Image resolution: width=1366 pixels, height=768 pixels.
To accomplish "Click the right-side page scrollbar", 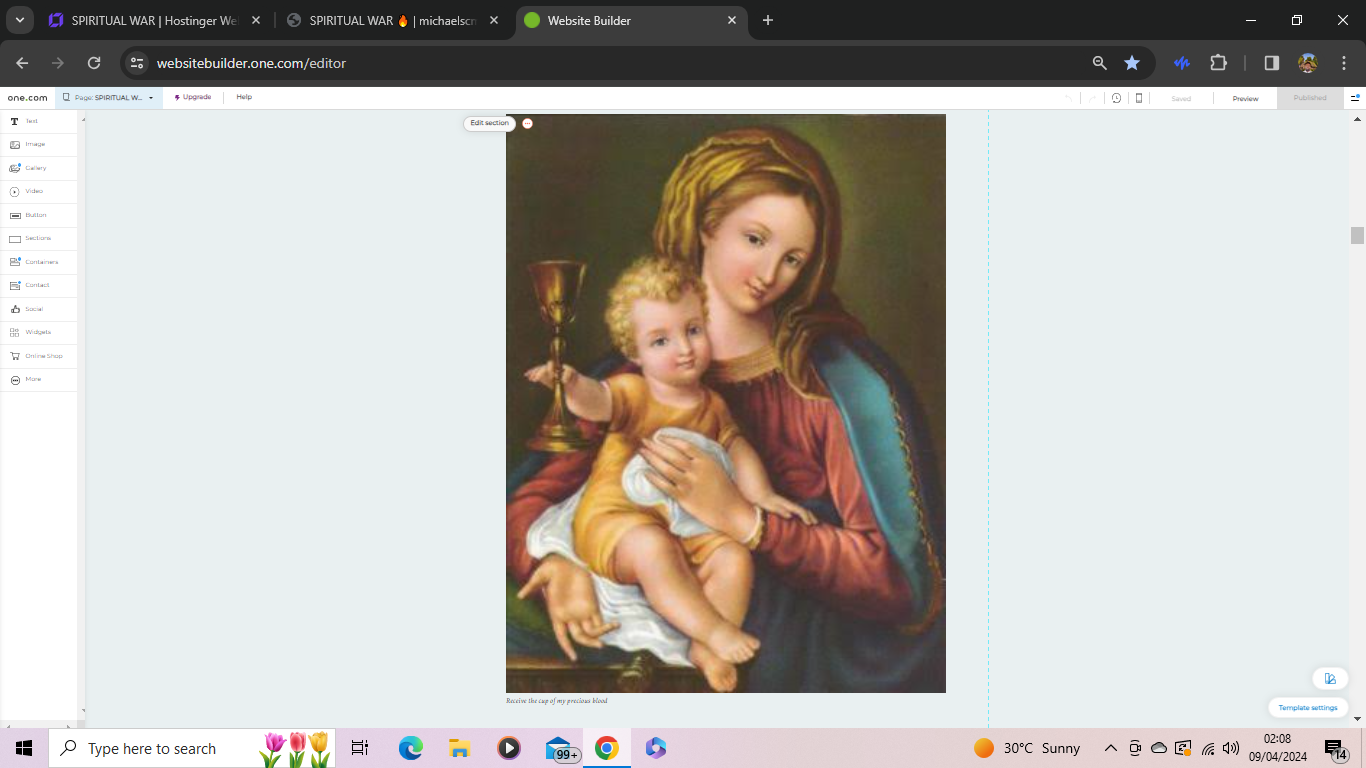I will click(x=1357, y=236).
